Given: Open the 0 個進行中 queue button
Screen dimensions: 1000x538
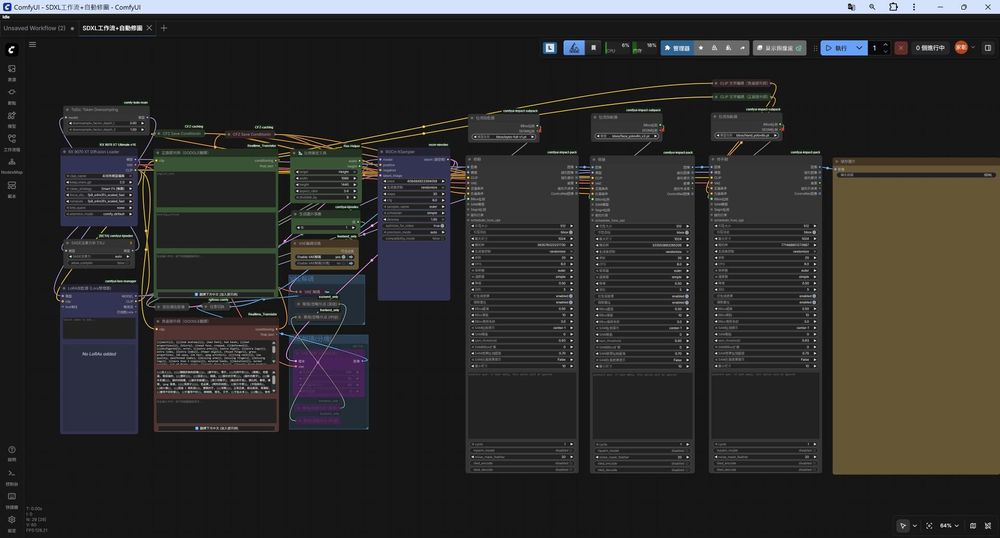Looking at the screenshot, I should [x=930, y=48].
